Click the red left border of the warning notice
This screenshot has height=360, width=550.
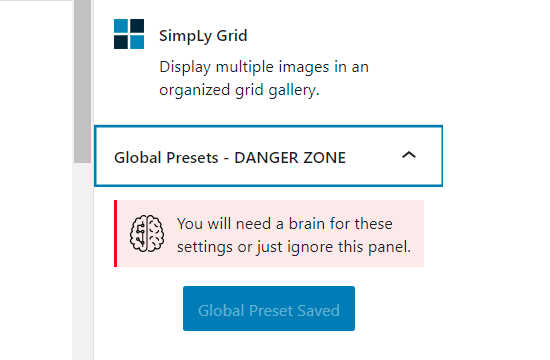(x=115, y=233)
